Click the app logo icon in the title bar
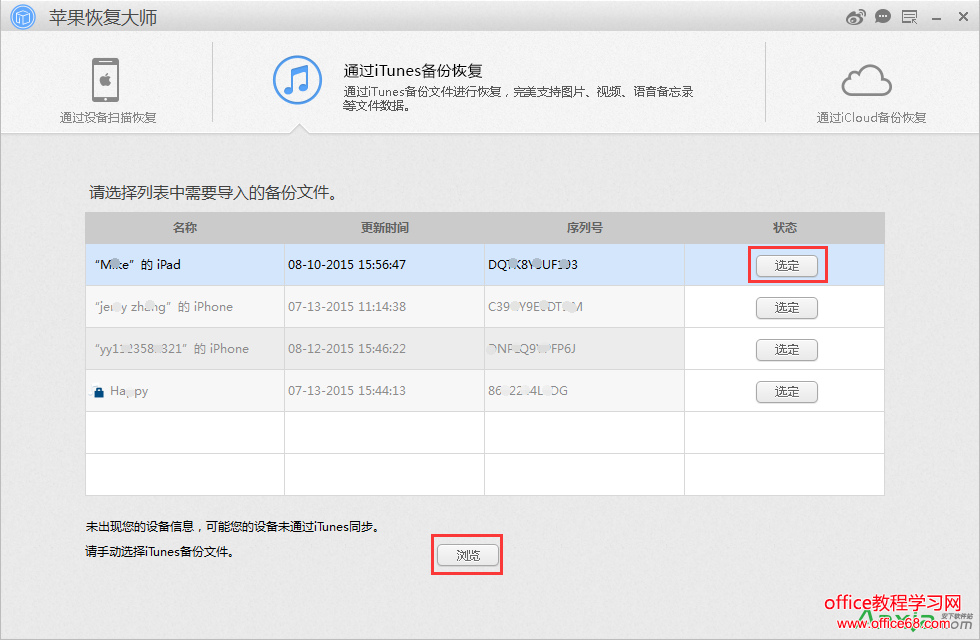The width and height of the screenshot is (980, 640). click(23, 17)
